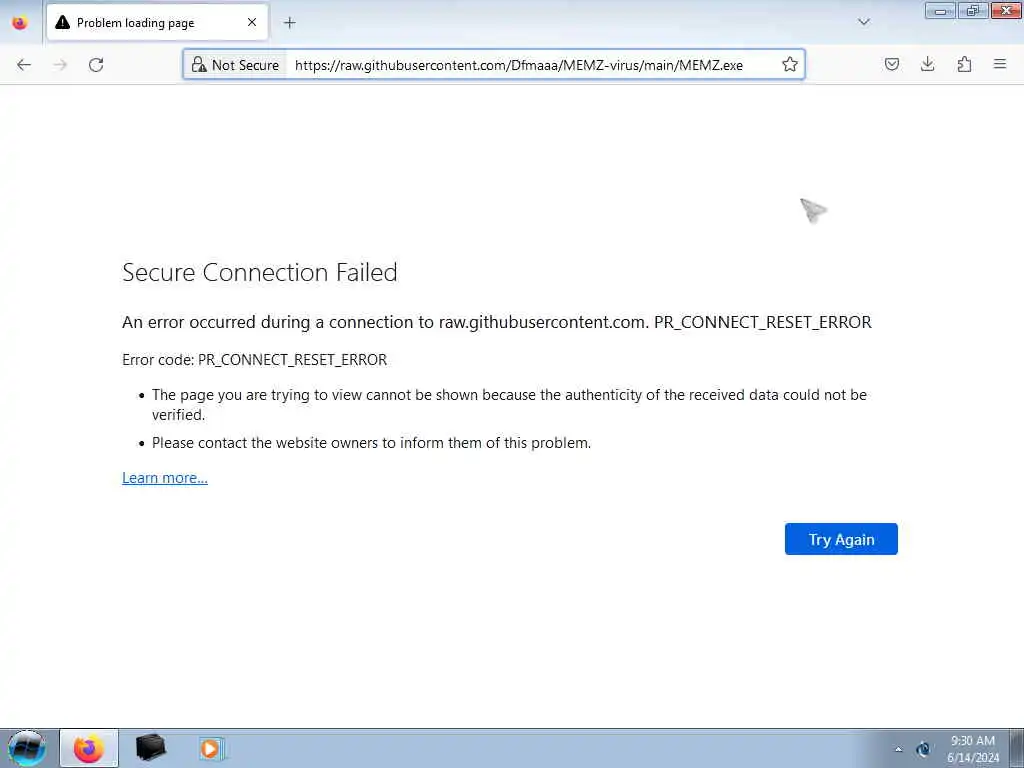The width and height of the screenshot is (1024, 768).
Task: Click the URL address field
Action: tap(532, 65)
